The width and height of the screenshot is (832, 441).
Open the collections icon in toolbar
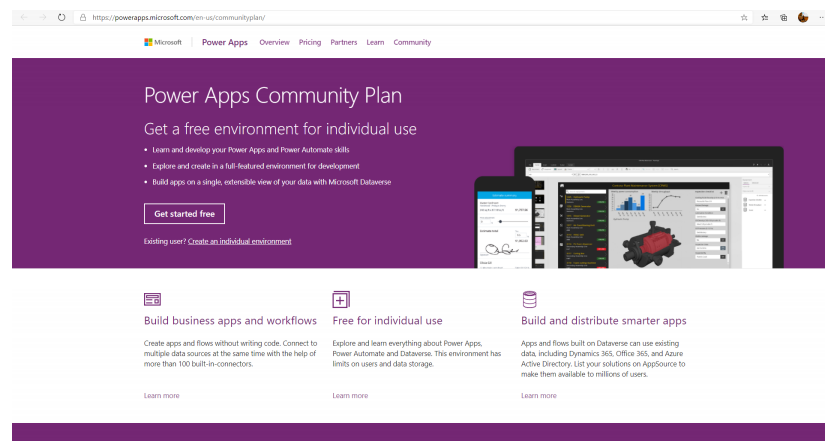[x=783, y=18]
